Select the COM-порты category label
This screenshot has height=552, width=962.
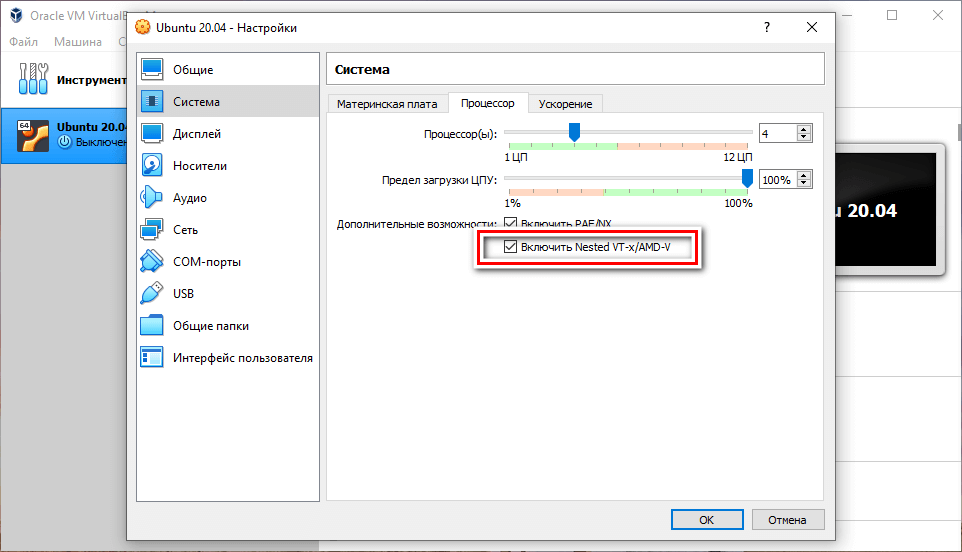(x=207, y=262)
